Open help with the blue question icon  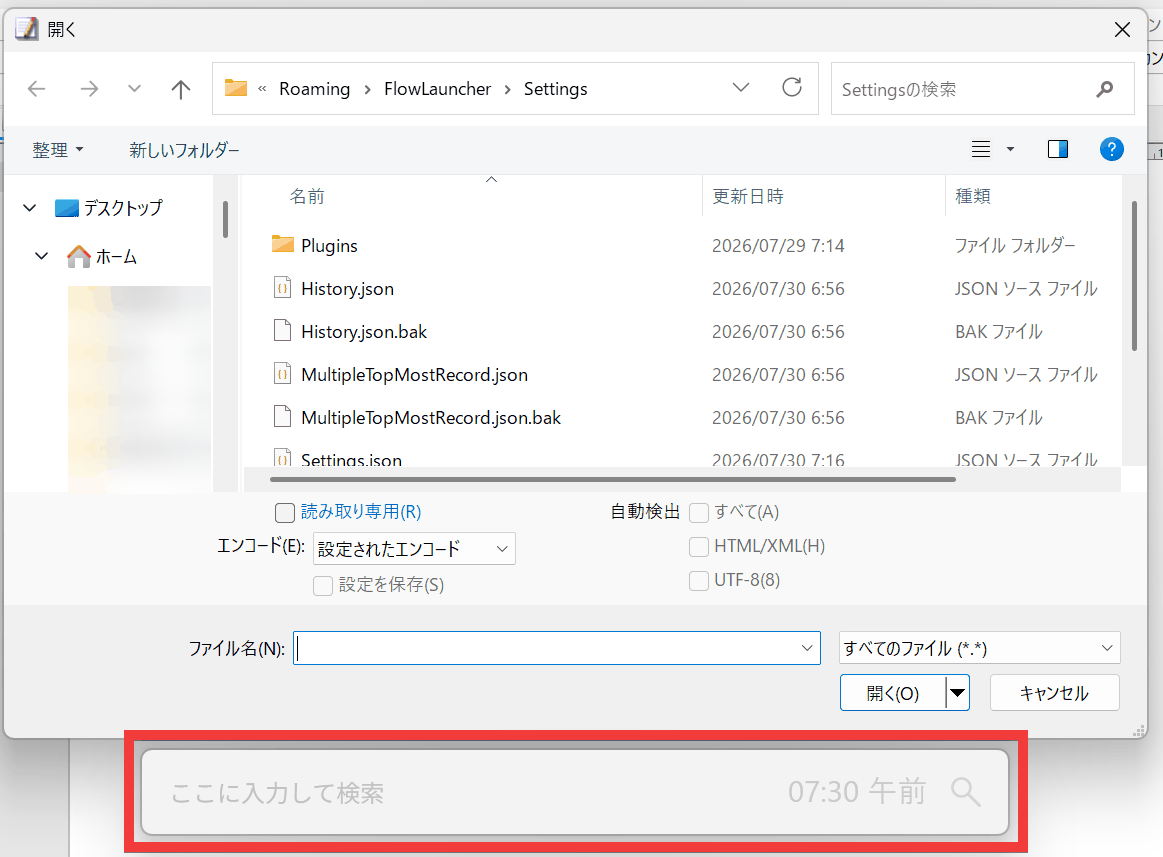1111,149
